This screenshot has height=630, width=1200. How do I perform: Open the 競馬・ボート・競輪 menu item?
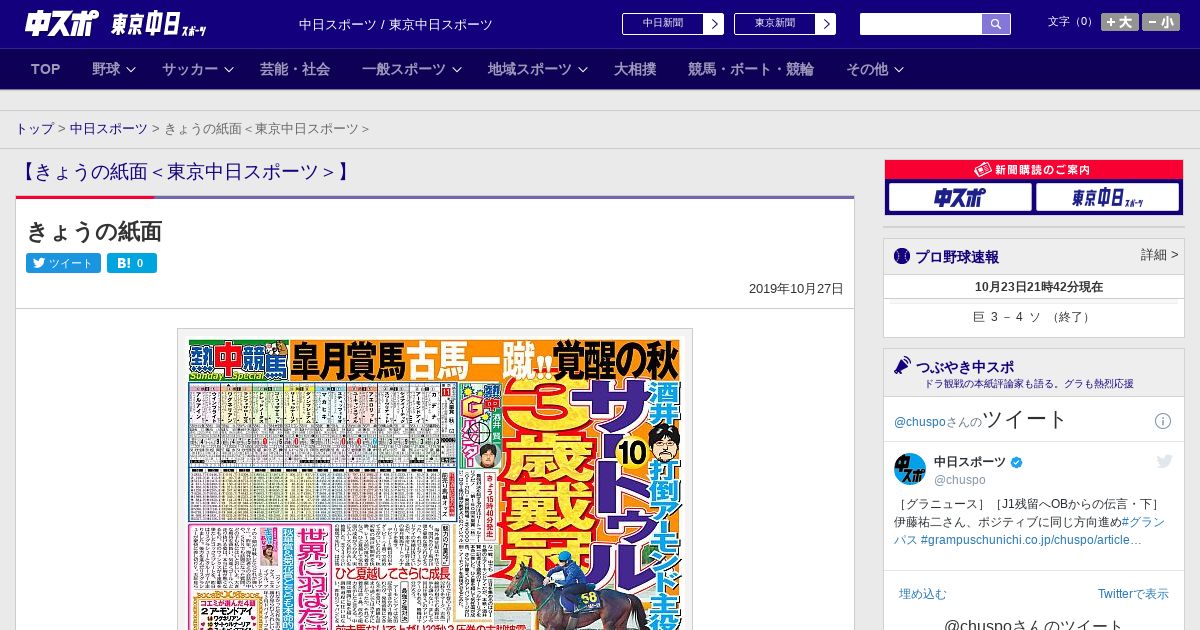[x=751, y=69]
